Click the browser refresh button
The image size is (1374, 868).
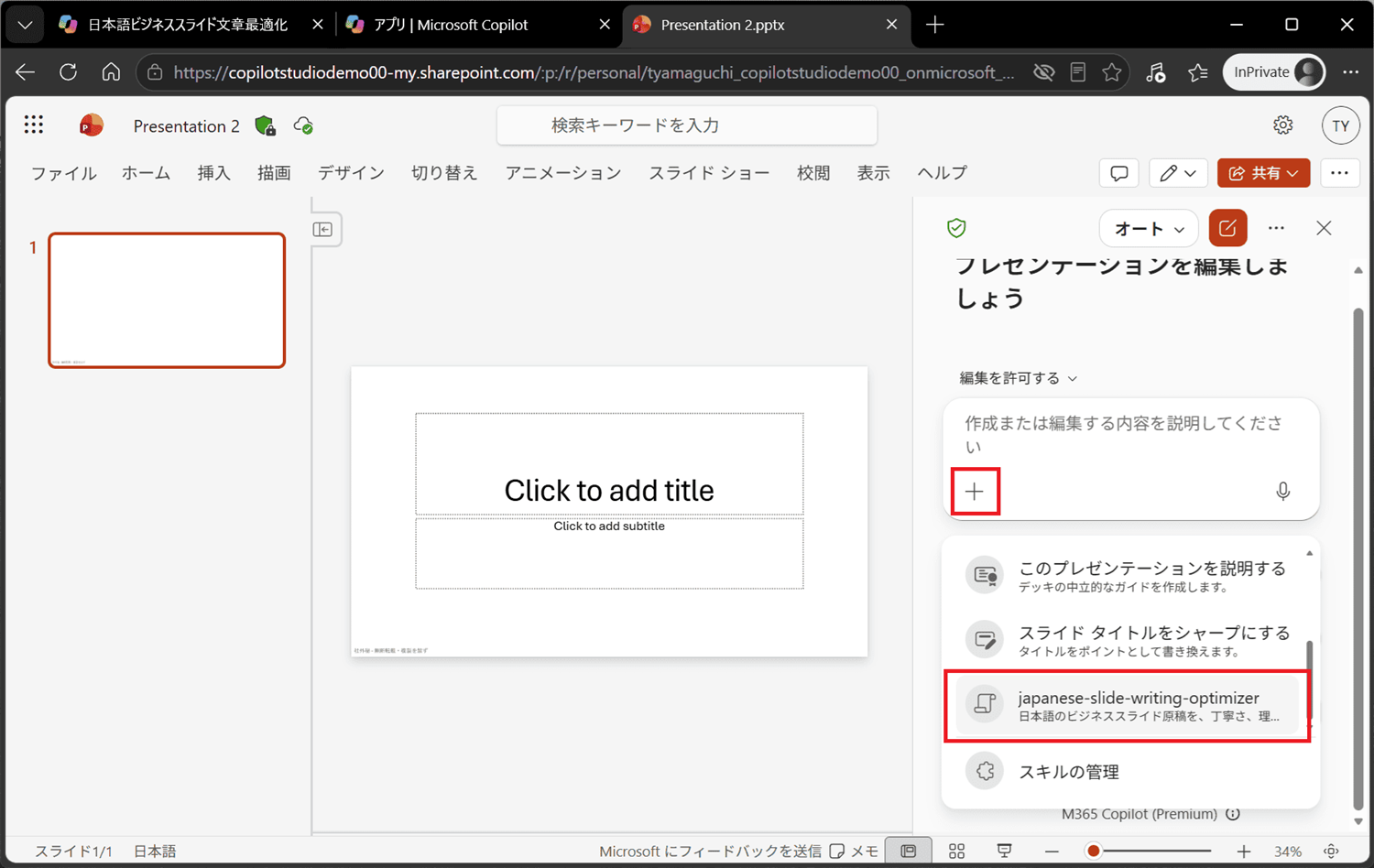(68, 72)
